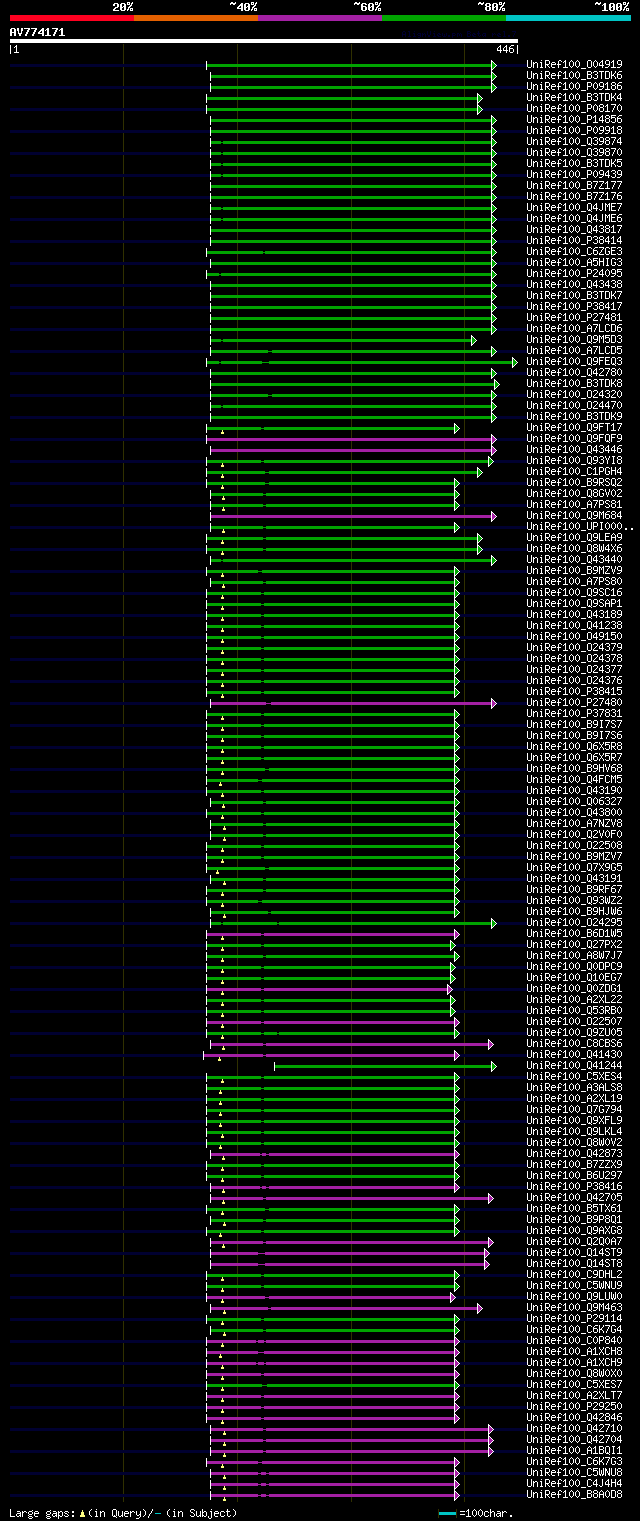Click label UniRef100_A1BQI1
This screenshot has width=640, height=1521.
pos(575,1451)
